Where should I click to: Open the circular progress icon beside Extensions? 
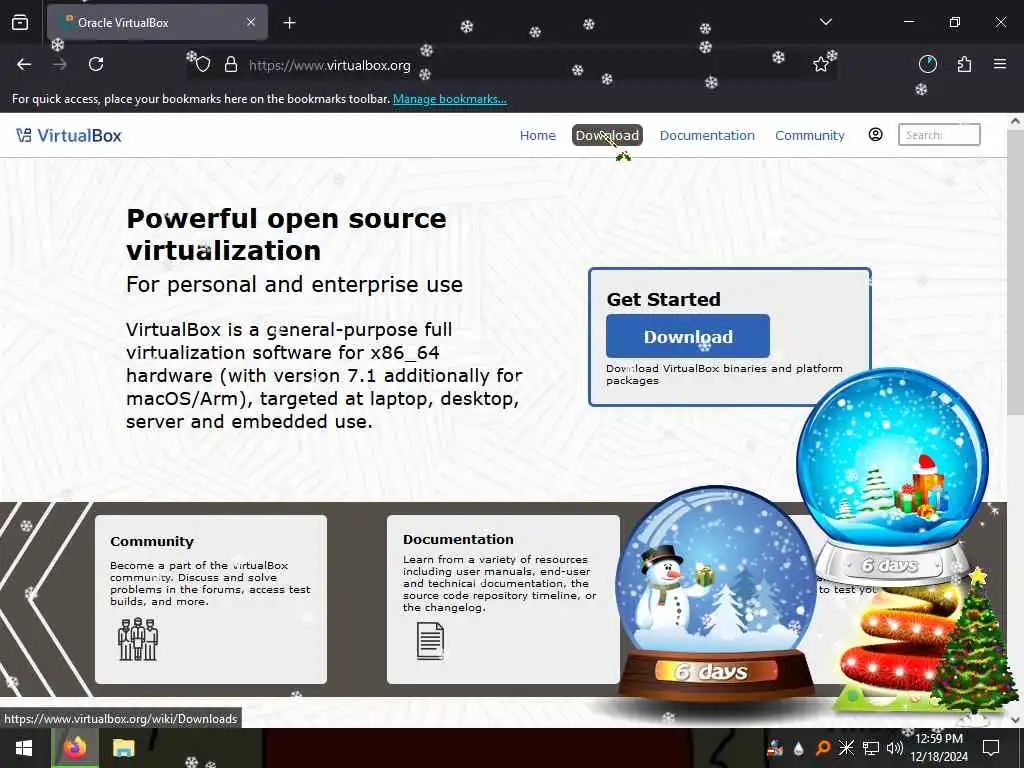[x=928, y=64]
